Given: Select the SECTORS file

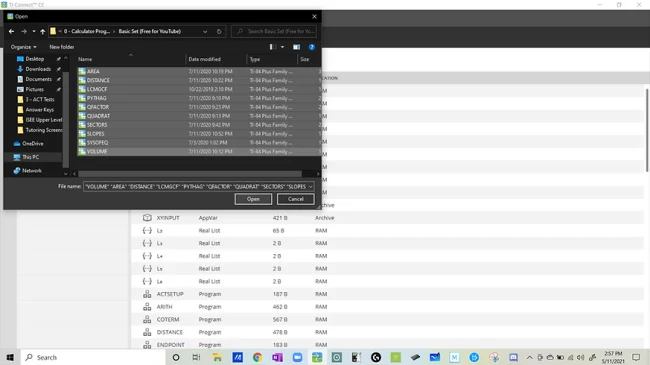Looking at the screenshot, I should pyautogui.click(x=199, y=125).
